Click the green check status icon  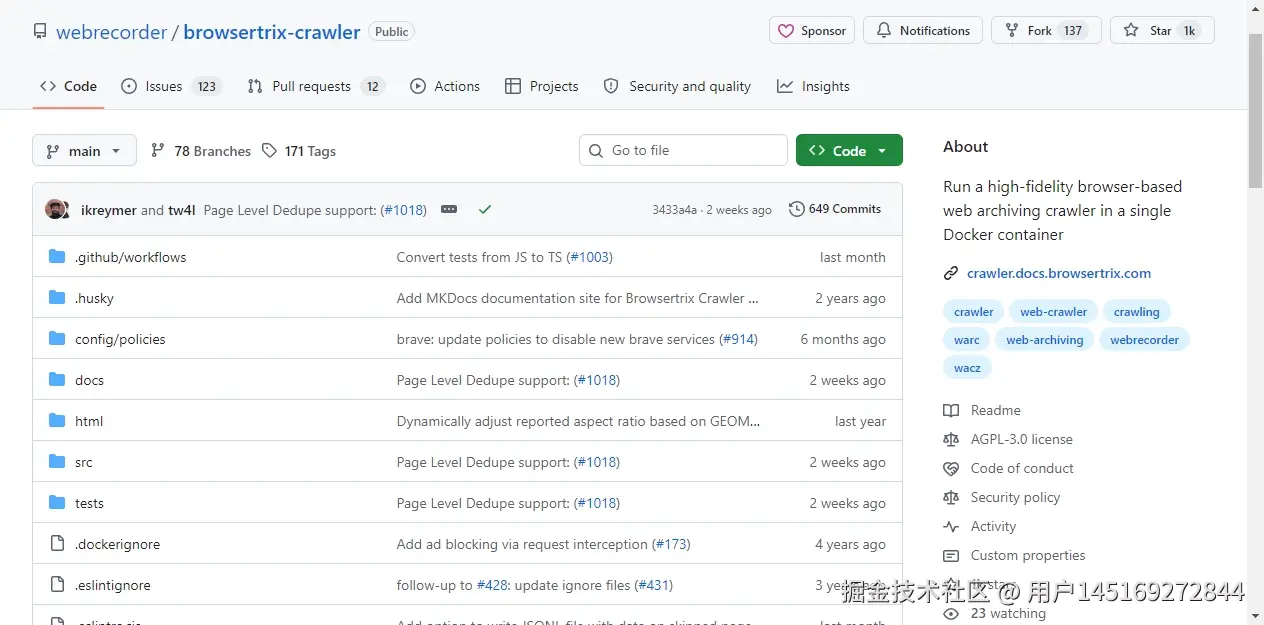click(485, 210)
